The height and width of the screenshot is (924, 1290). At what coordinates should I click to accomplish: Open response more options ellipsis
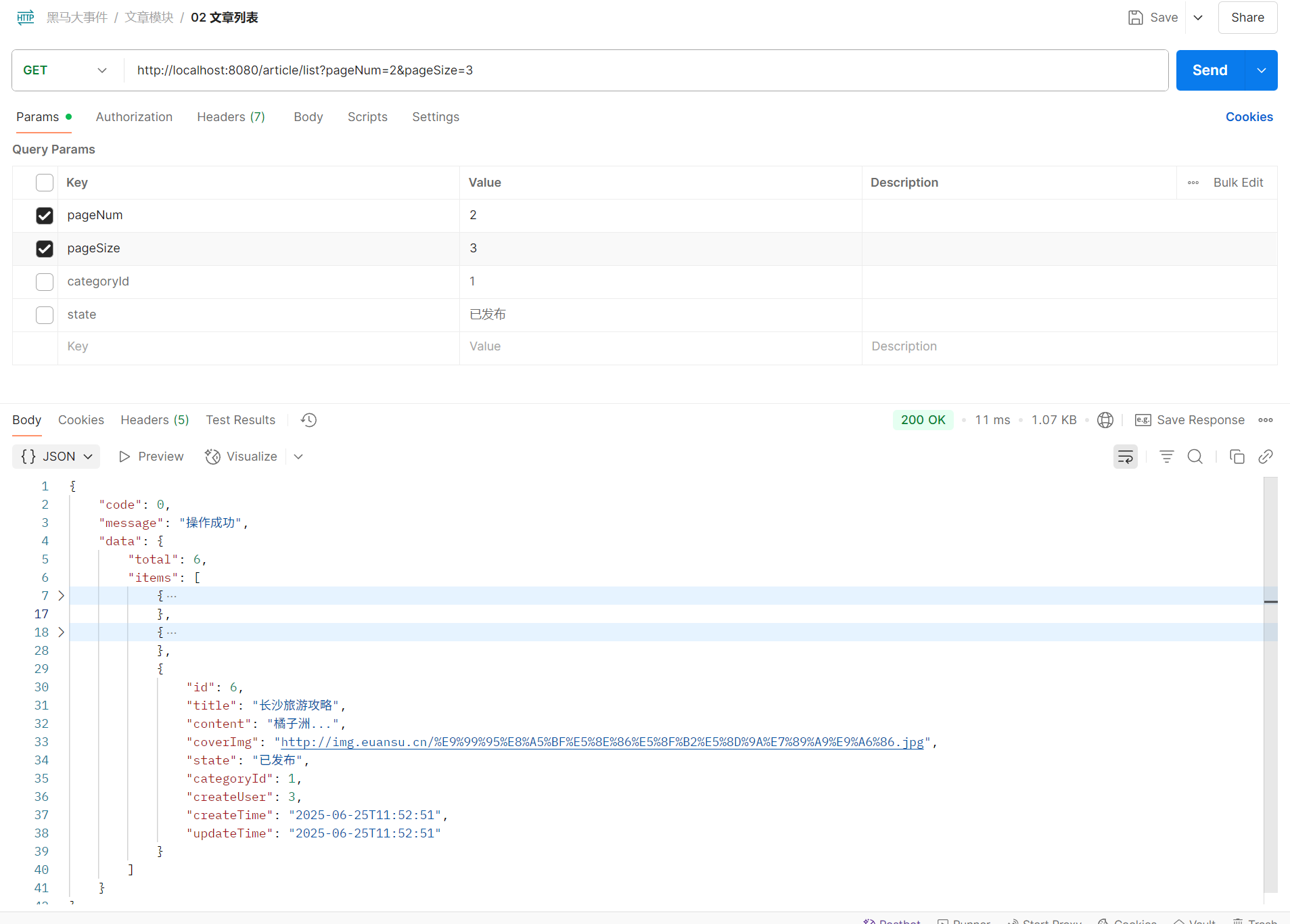(x=1265, y=420)
